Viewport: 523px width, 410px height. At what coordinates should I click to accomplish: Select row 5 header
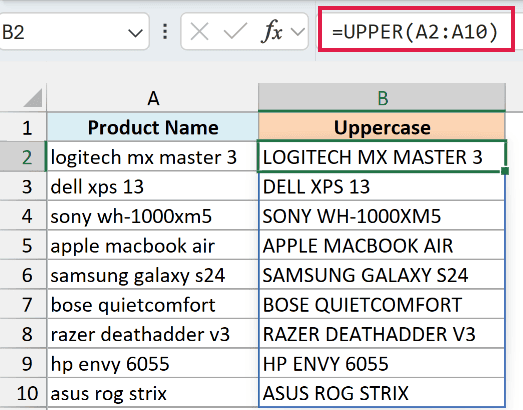[x=23, y=245]
